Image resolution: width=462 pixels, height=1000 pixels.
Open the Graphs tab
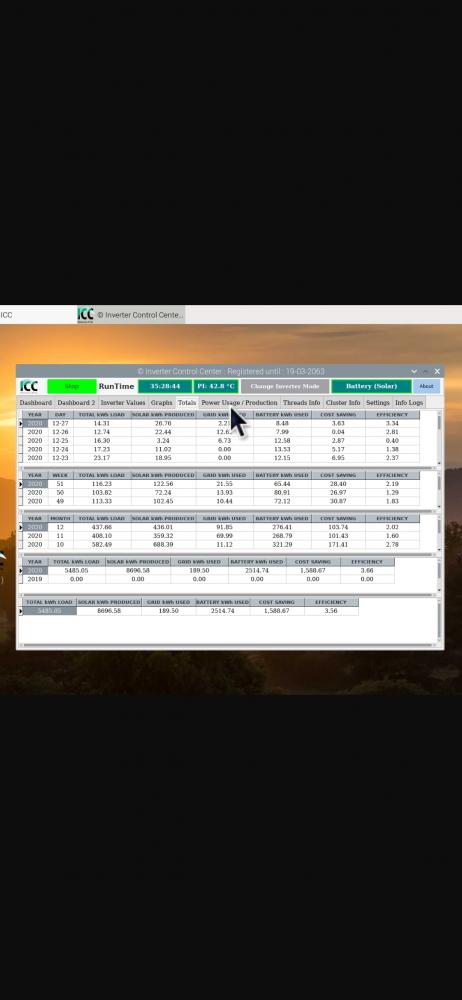[161, 402]
